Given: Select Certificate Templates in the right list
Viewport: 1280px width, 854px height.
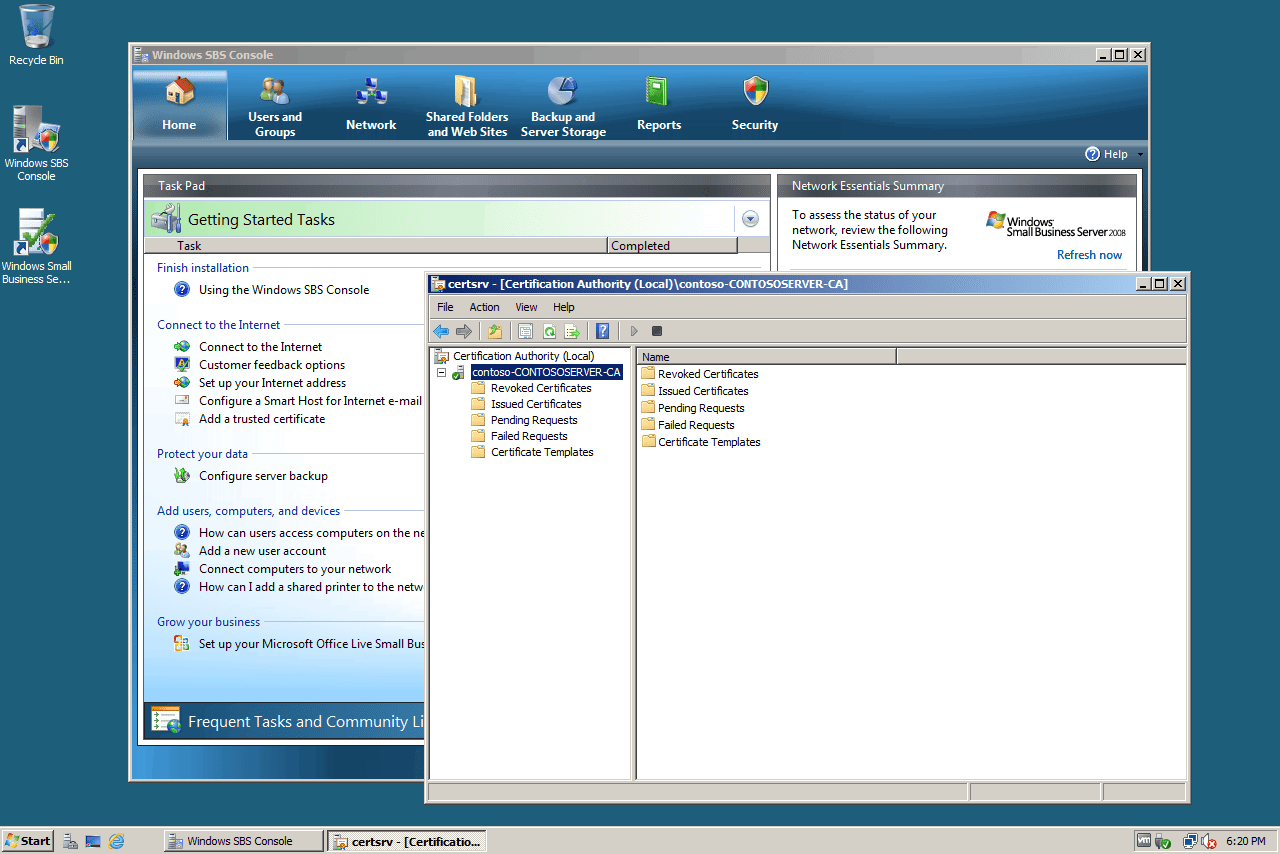Looking at the screenshot, I should point(709,442).
